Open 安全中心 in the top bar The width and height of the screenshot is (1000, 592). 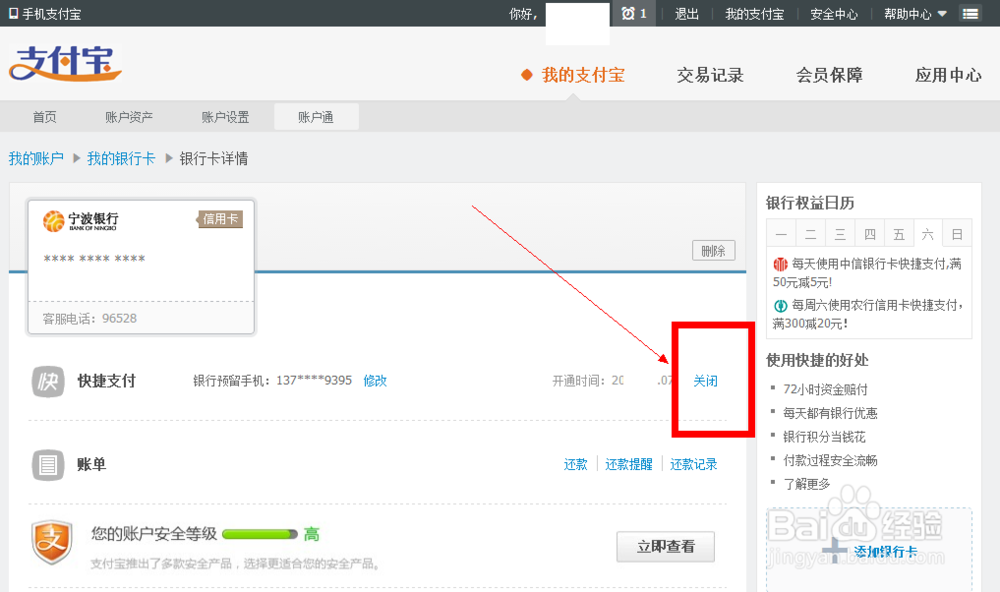point(834,13)
